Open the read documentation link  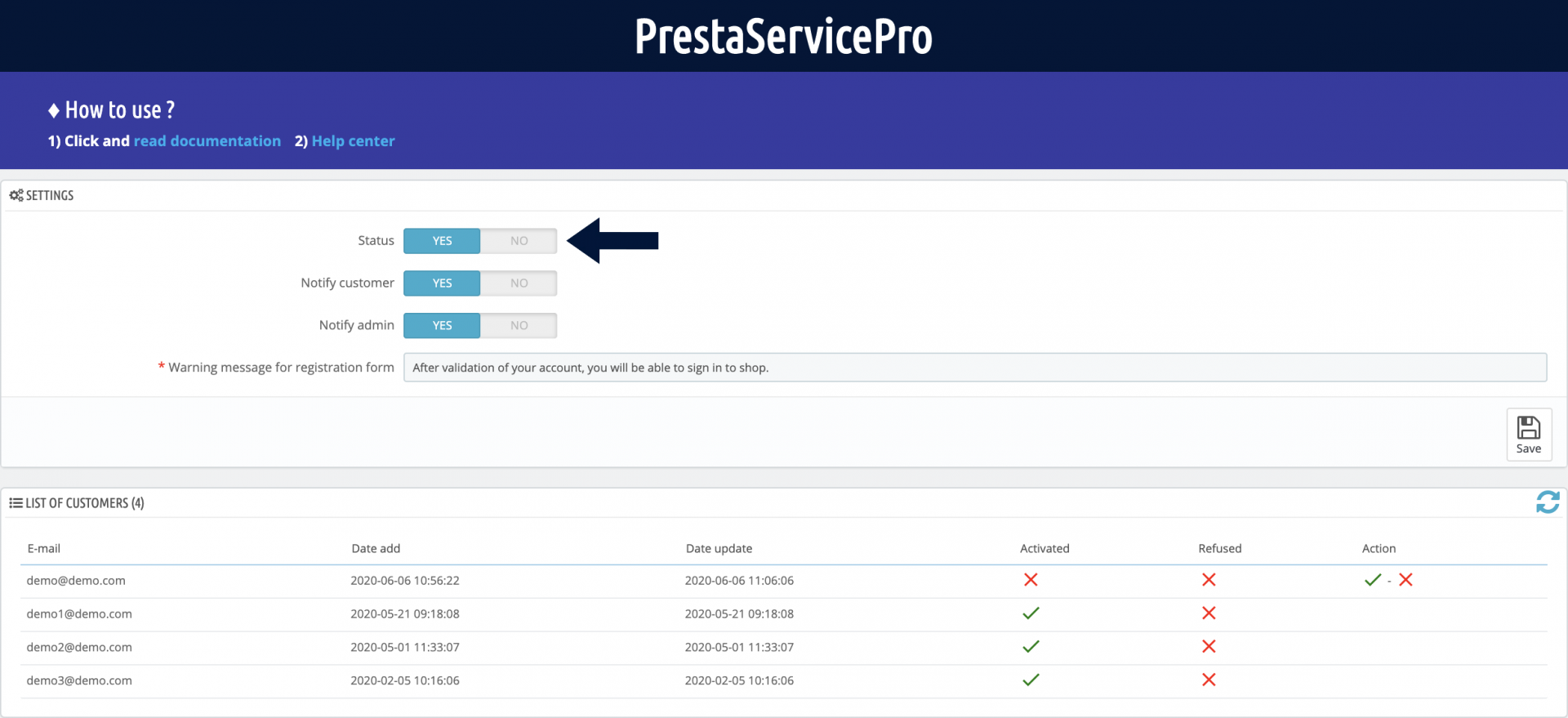click(x=207, y=141)
